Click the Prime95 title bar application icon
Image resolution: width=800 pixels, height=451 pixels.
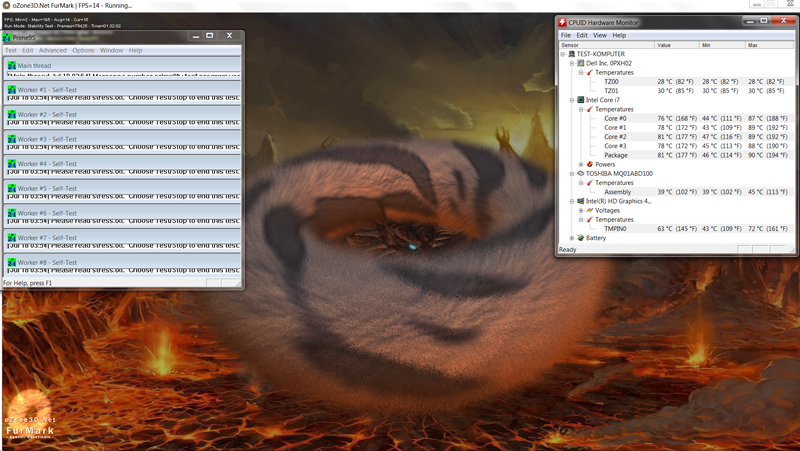coord(7,37)
